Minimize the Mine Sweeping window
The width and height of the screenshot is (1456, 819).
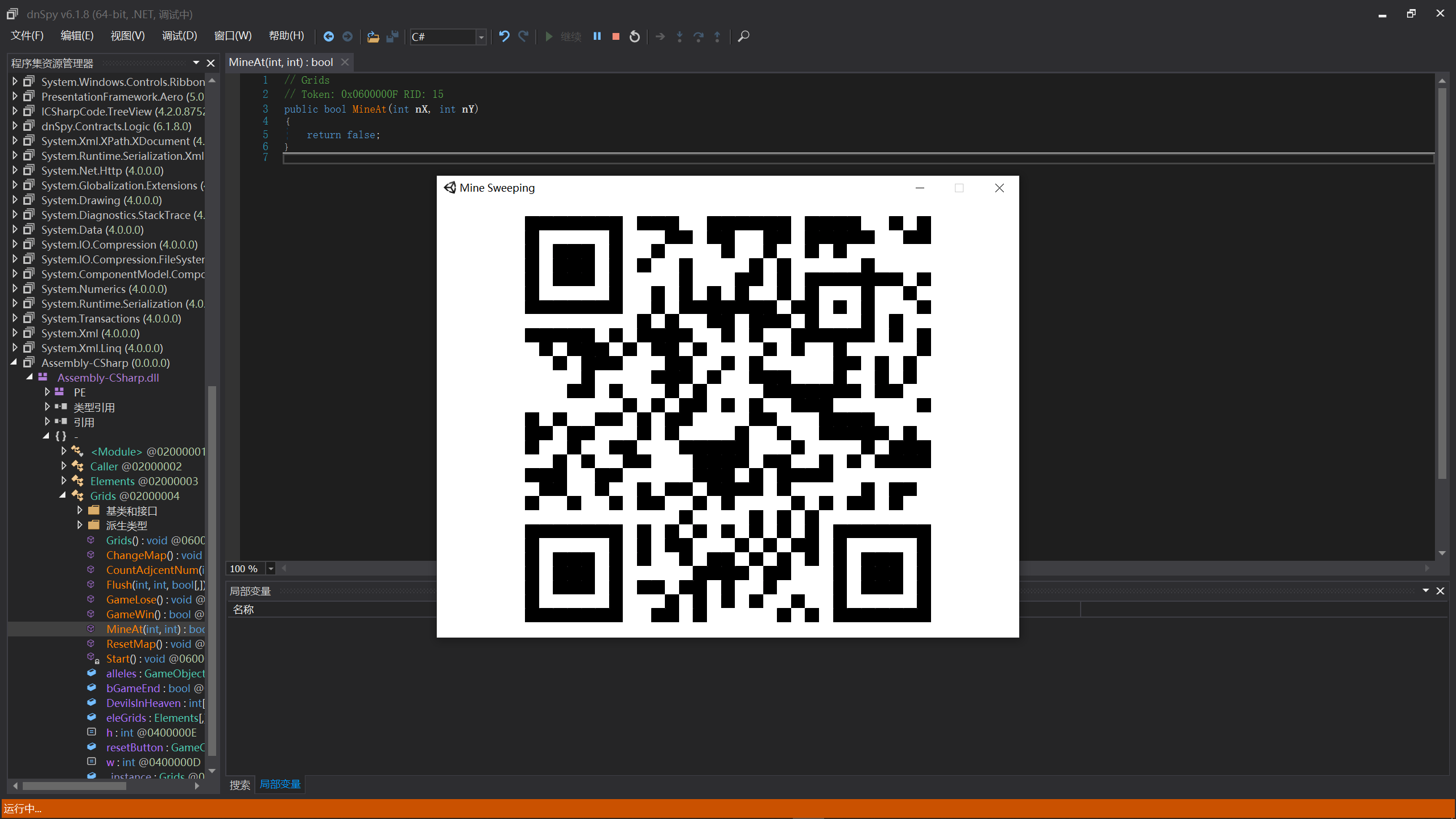920,188
